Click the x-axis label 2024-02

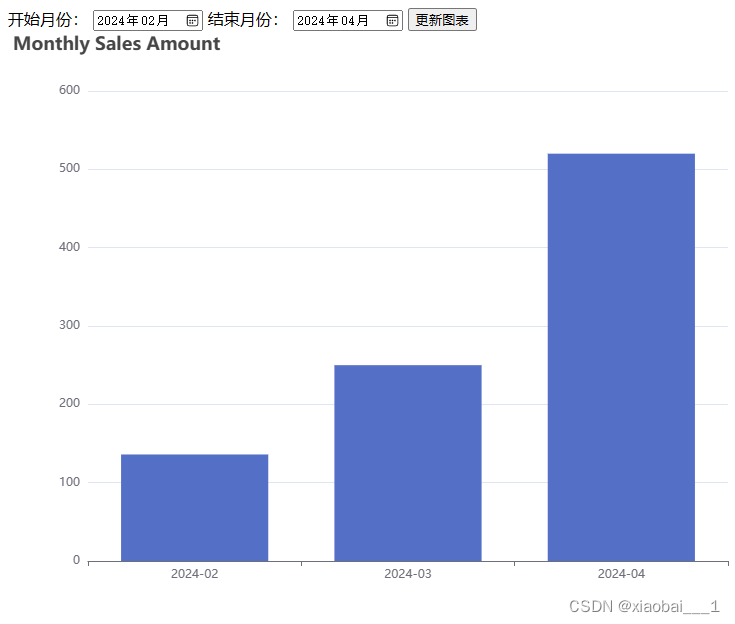coord(195,574)
